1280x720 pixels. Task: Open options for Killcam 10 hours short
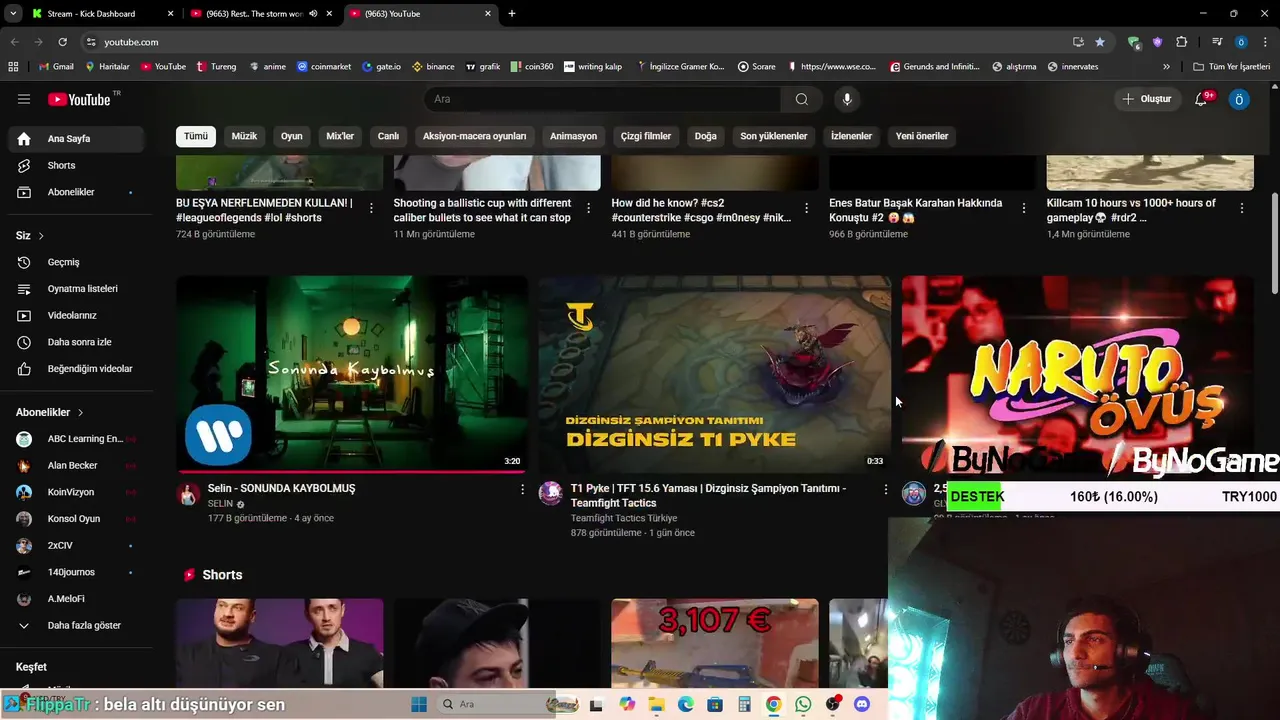[x=1241, y=208]
